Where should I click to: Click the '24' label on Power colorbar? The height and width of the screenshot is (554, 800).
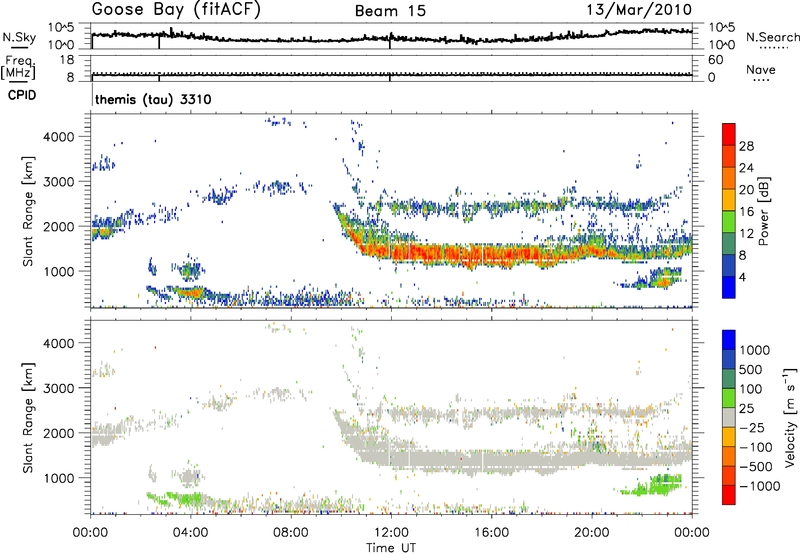746,168
